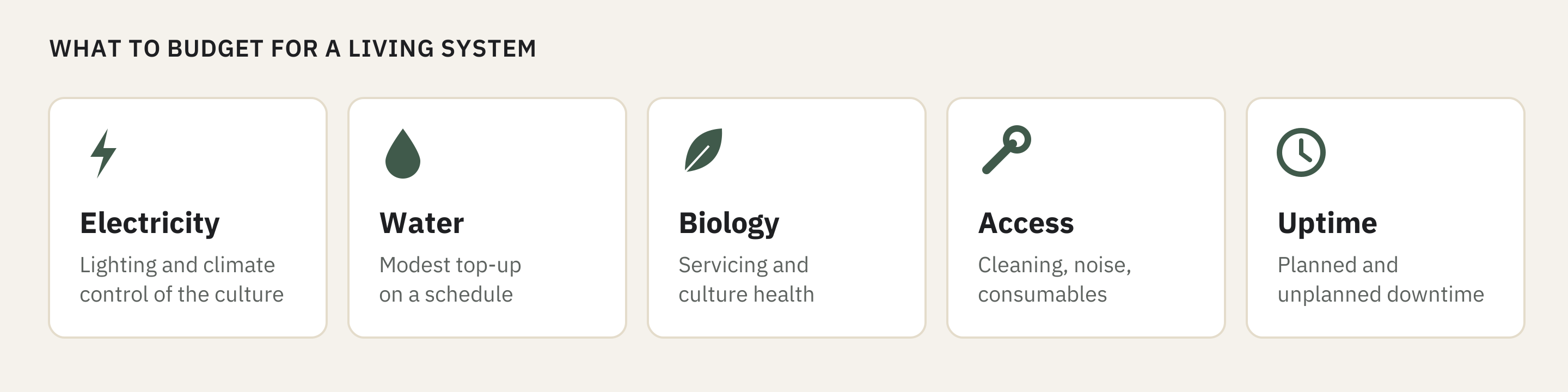This screenshot has height=392, width=1568.
Task: Open the Electricity card
Action: (x=187, y=217)
